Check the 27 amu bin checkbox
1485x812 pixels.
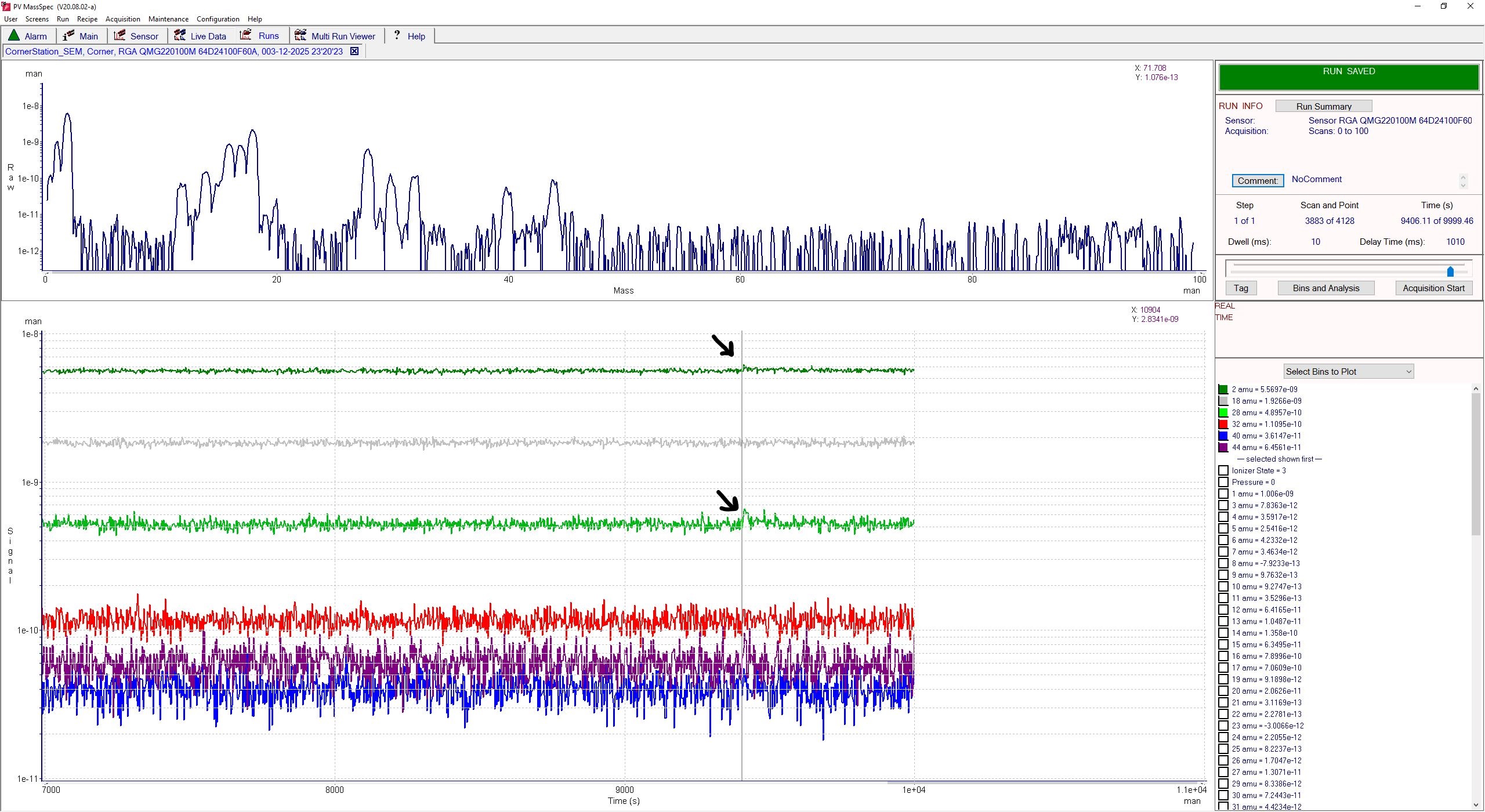pos(1223,772)
